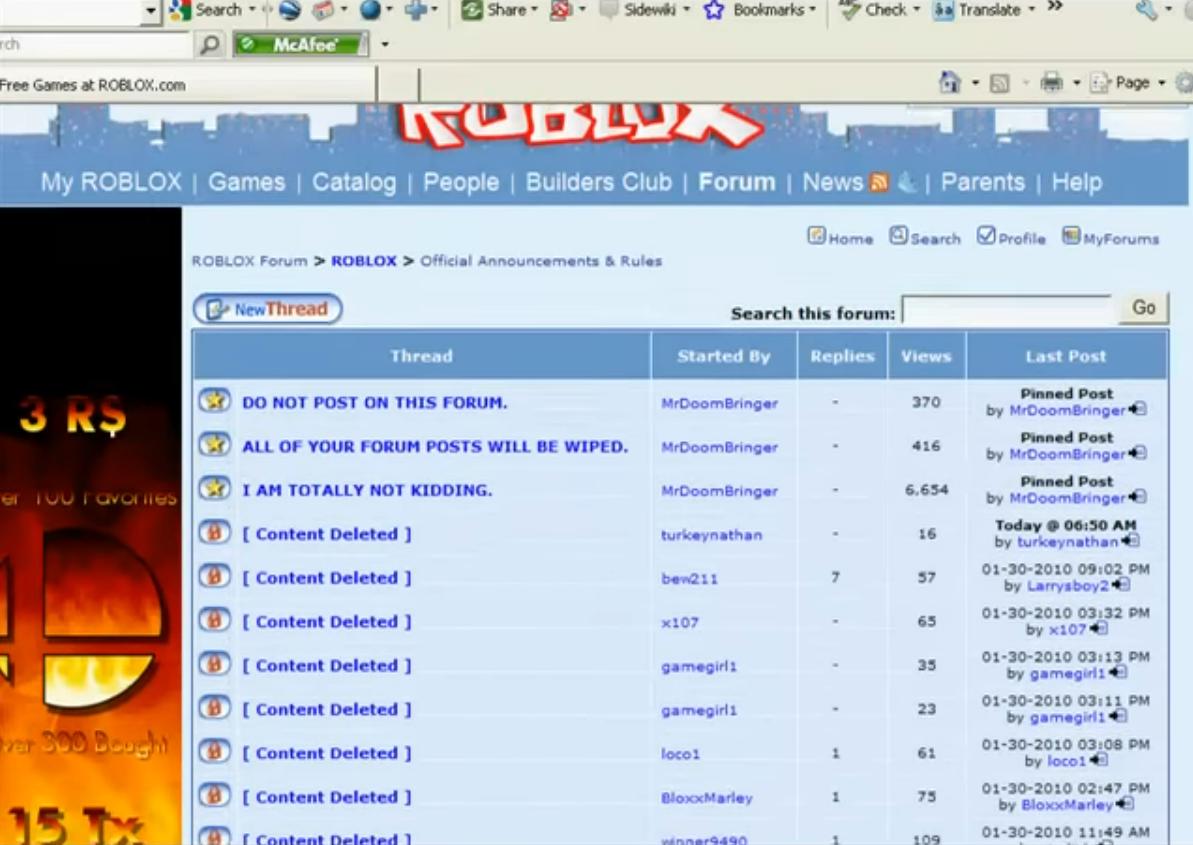Image resolution: width=1193 pixels, height=845 pixels.
Task: Click the Print toolbar icon
Action: [x=1051, y=82]
